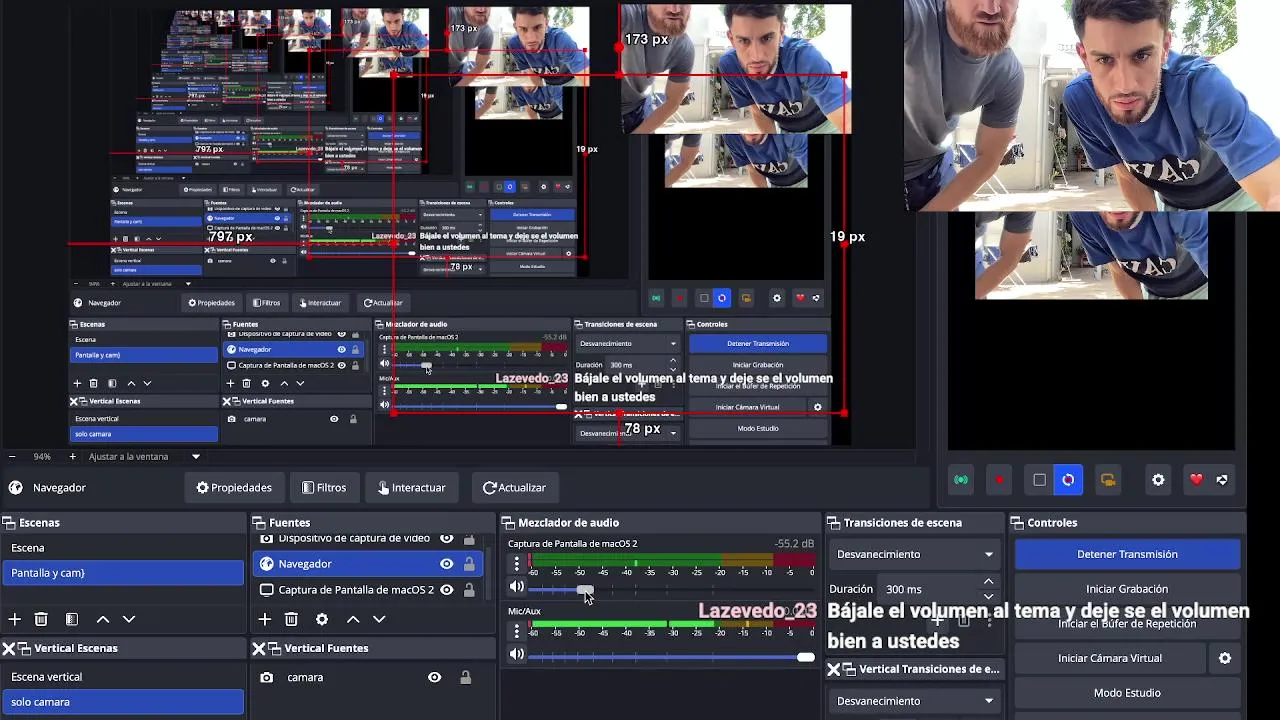Click Captura de Pantalla volume slider handle
1280x720 pixels.
click(585, 589)
